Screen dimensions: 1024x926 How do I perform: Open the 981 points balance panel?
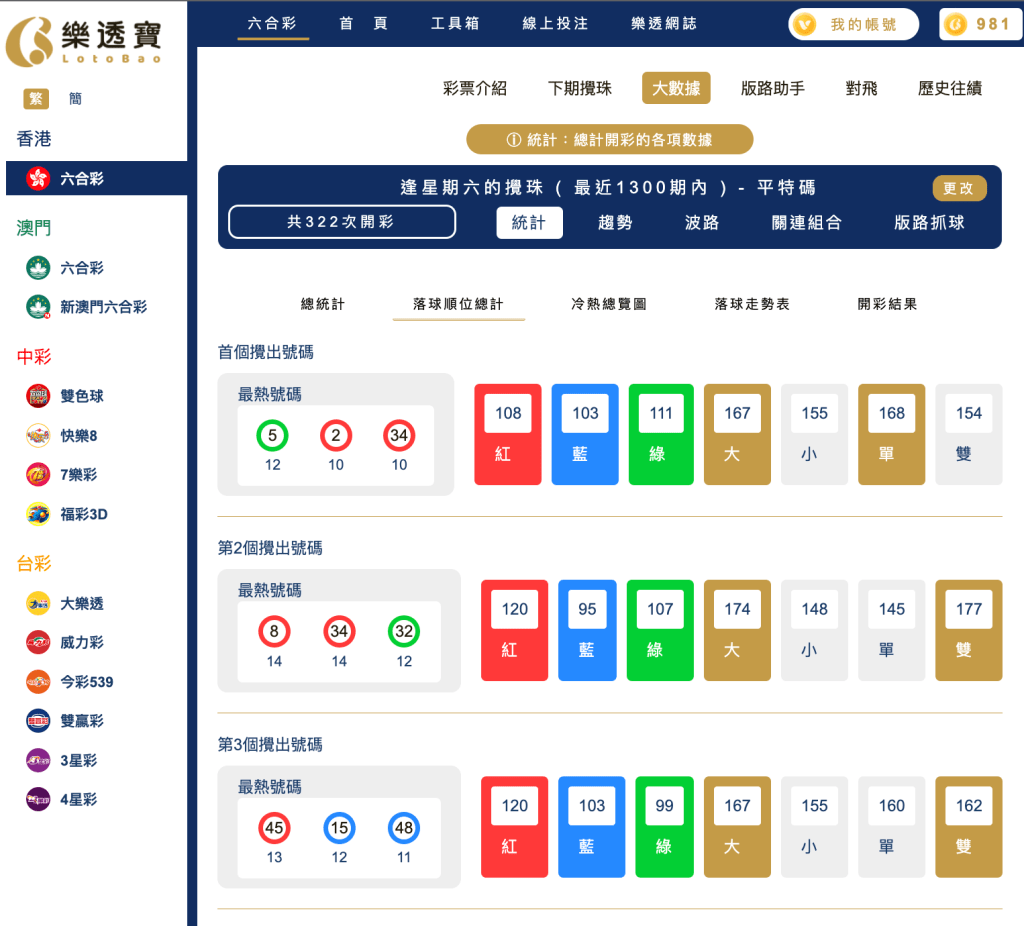[x=981, y=23]
